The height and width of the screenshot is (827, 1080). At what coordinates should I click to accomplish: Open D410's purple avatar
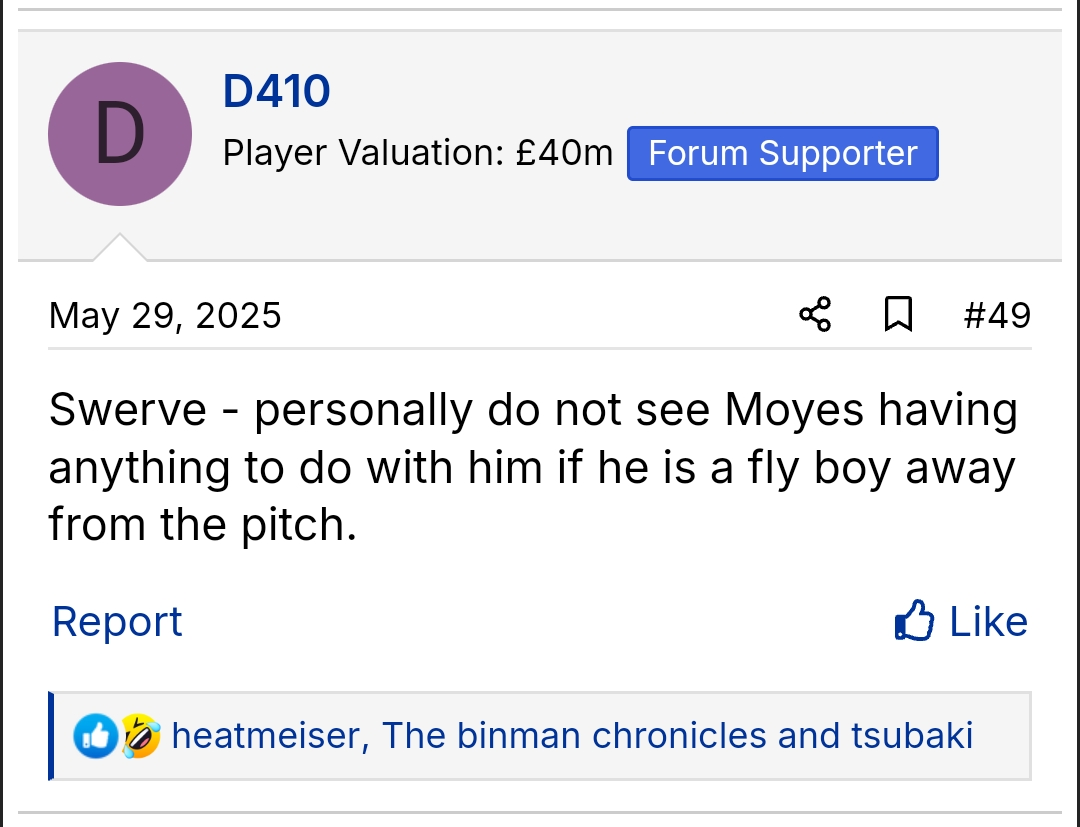tap(120, 134)
